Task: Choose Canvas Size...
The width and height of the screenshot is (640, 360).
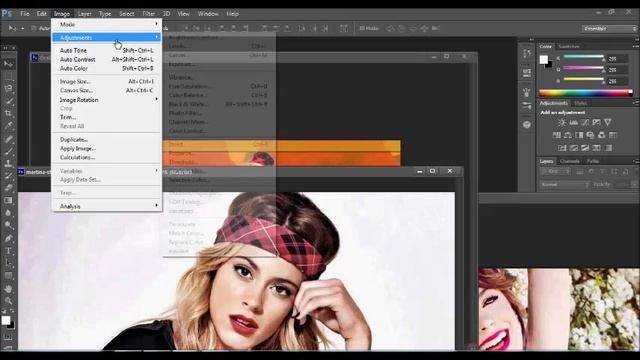Action: coord(107,91)
